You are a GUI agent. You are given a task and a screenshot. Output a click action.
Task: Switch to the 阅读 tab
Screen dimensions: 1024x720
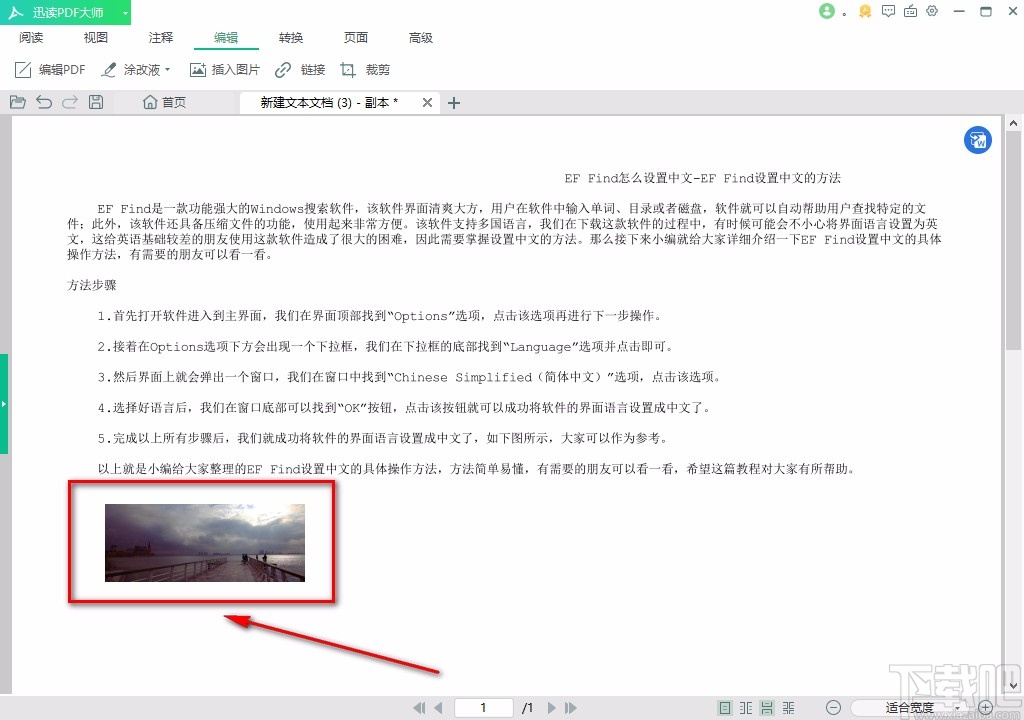tap(31, 38)
